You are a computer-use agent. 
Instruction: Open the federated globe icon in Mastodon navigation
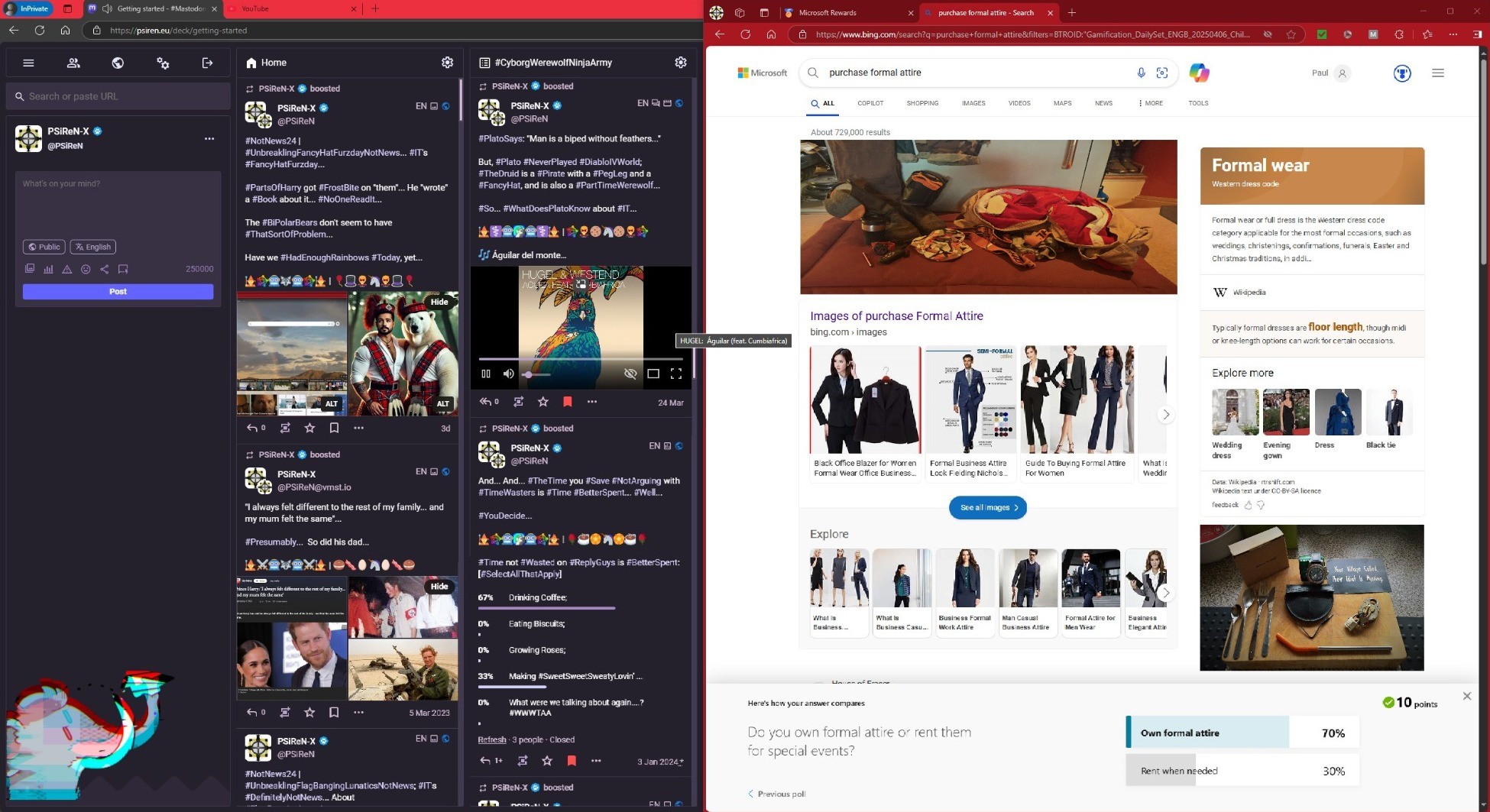(x=118, y=63)
